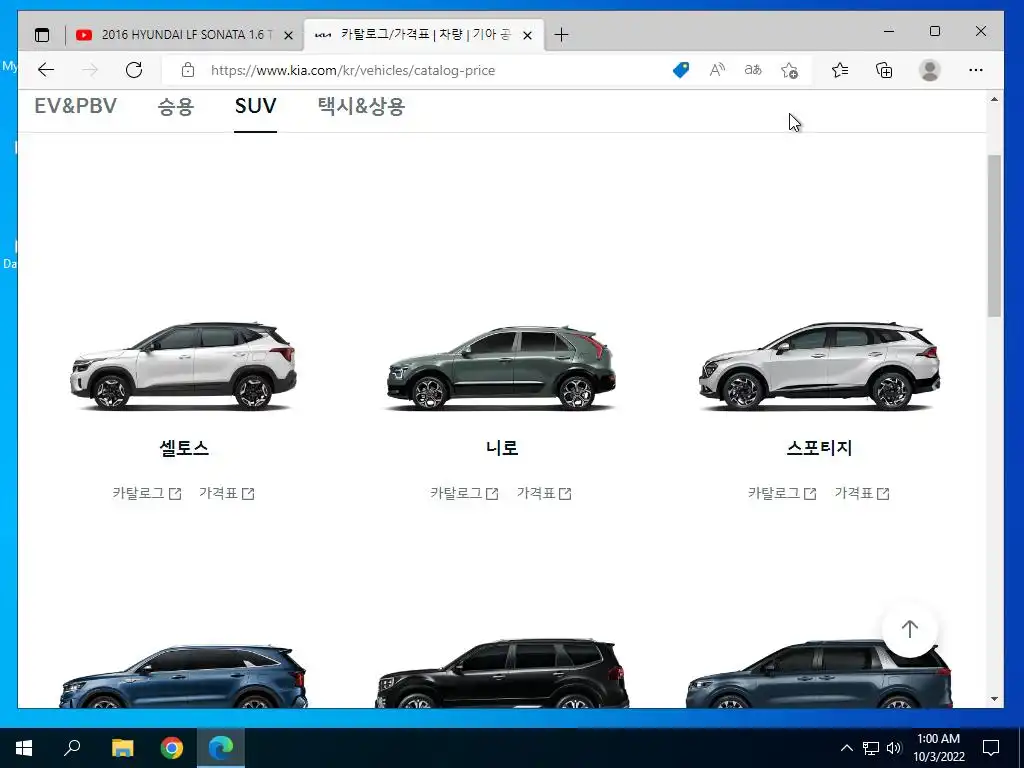This screenshot has width=1024, height=768.
Task: Open the Collections icon
Action: point(884,70)
